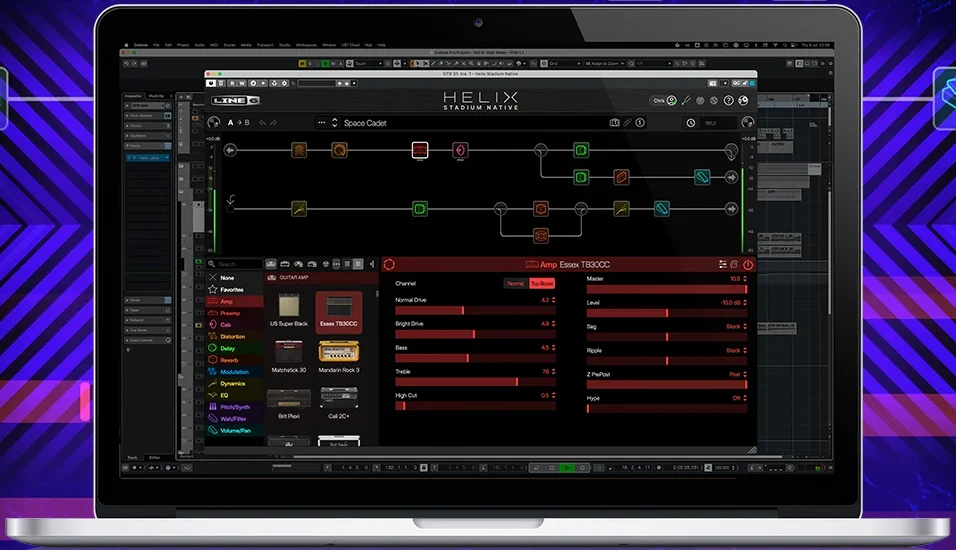Open the tuner fork icon in Helix header
This screenshot has height=550, width=956.
(686, 101)
